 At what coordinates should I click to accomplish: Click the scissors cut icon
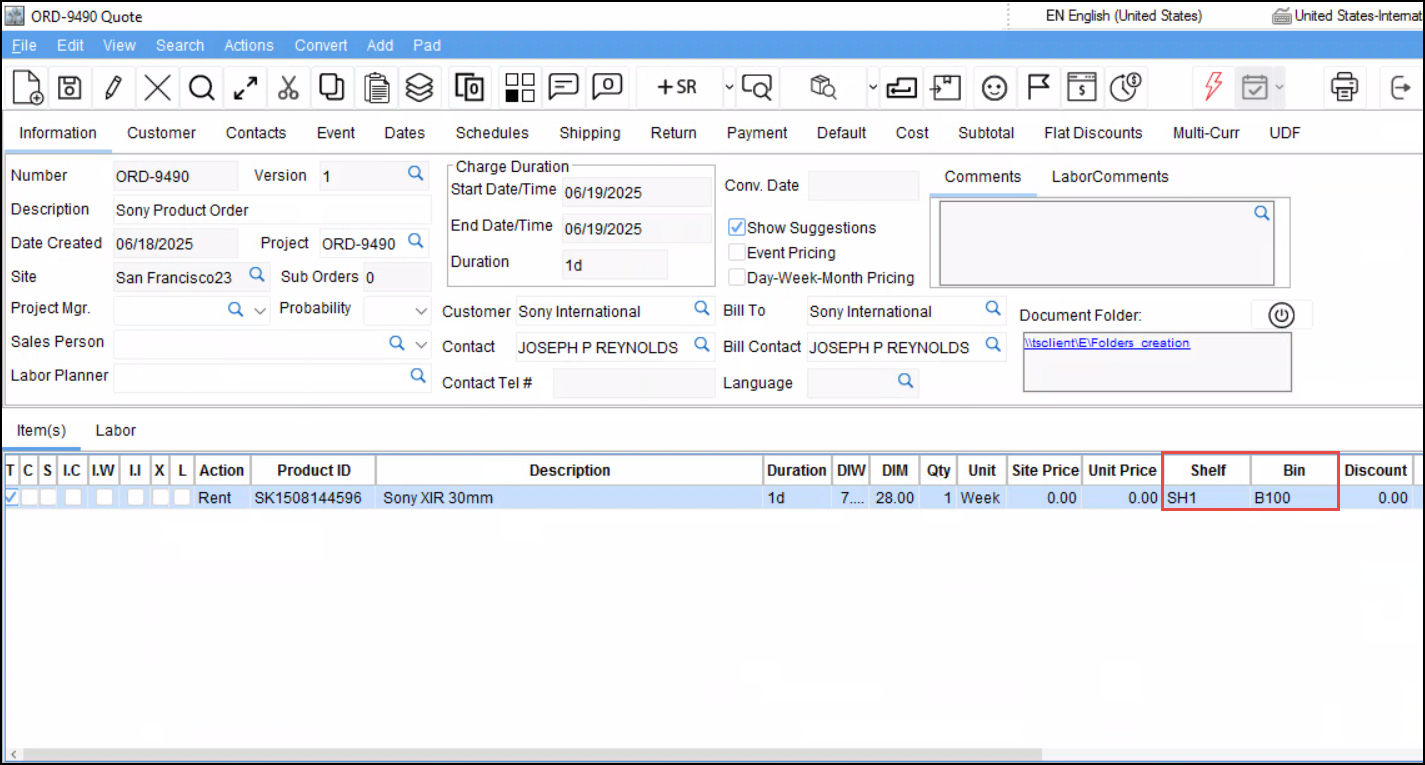tap(288, 88)
